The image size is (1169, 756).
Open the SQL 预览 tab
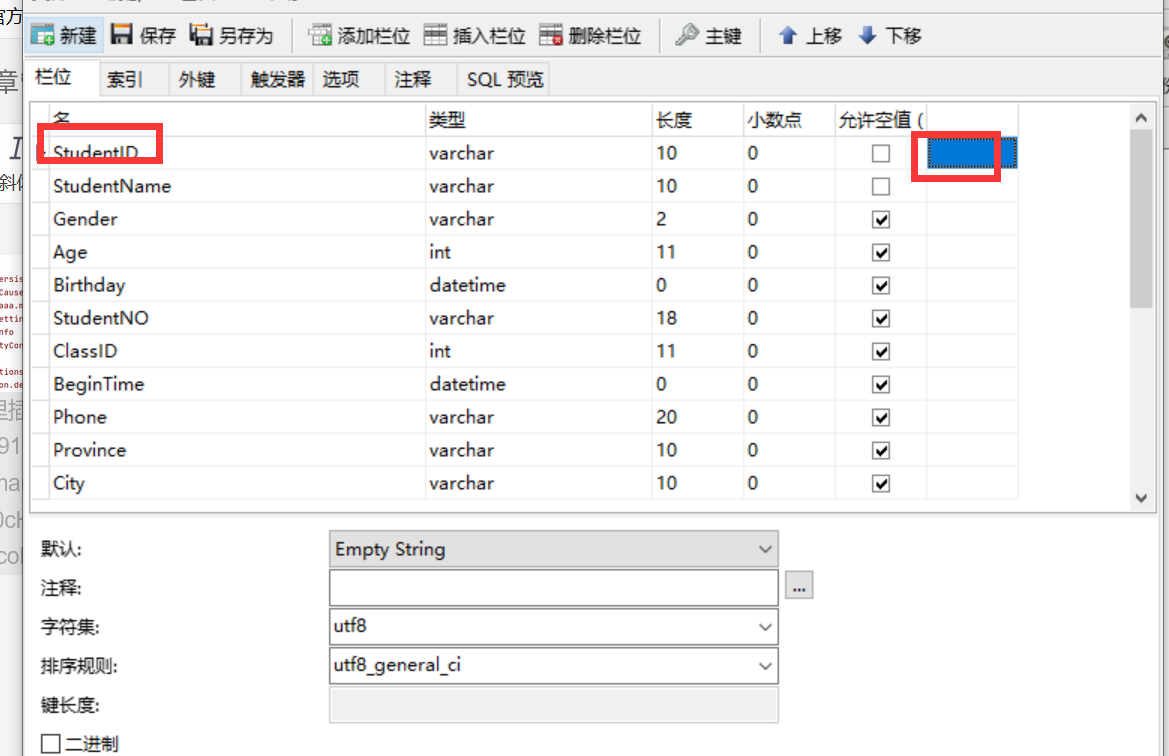505,79
